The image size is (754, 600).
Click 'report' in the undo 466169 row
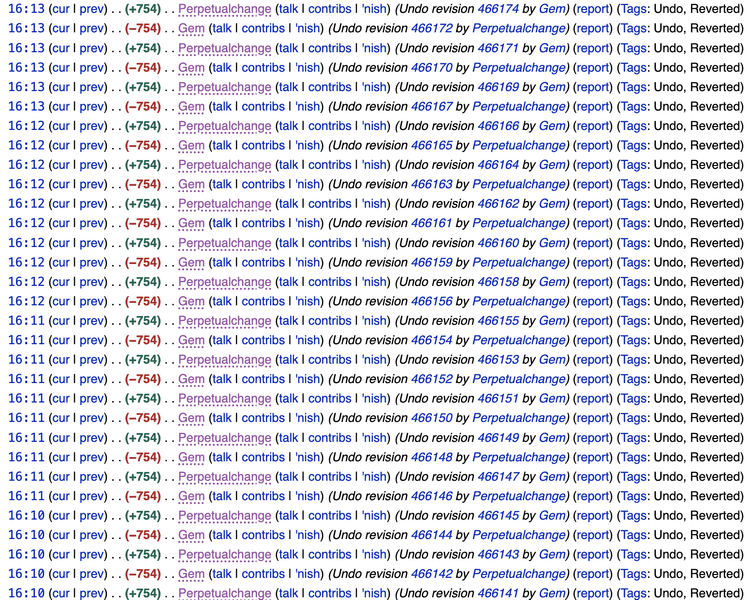click(592, 87)
